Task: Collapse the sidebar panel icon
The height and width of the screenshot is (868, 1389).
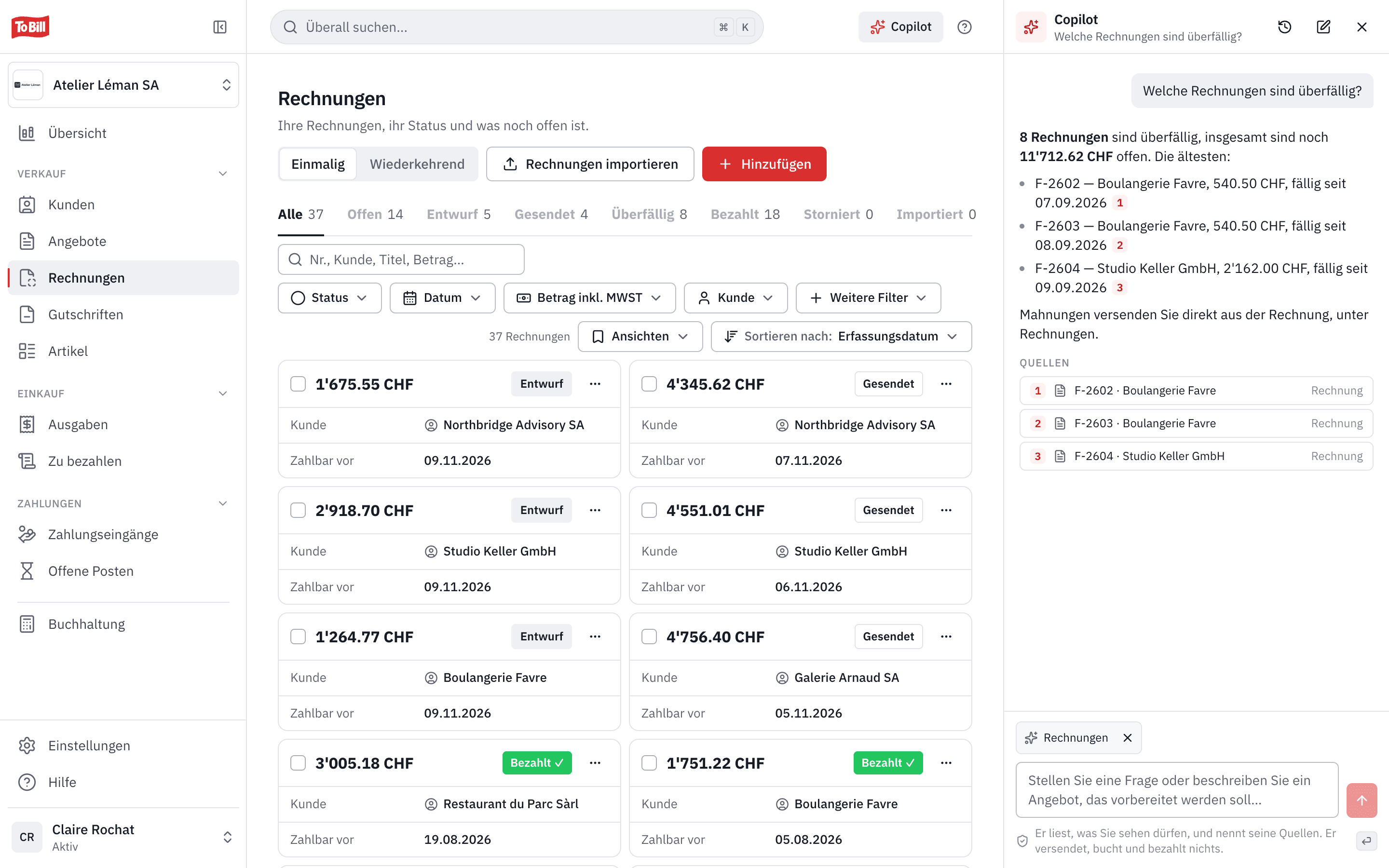Action: [x=220, y=27]
